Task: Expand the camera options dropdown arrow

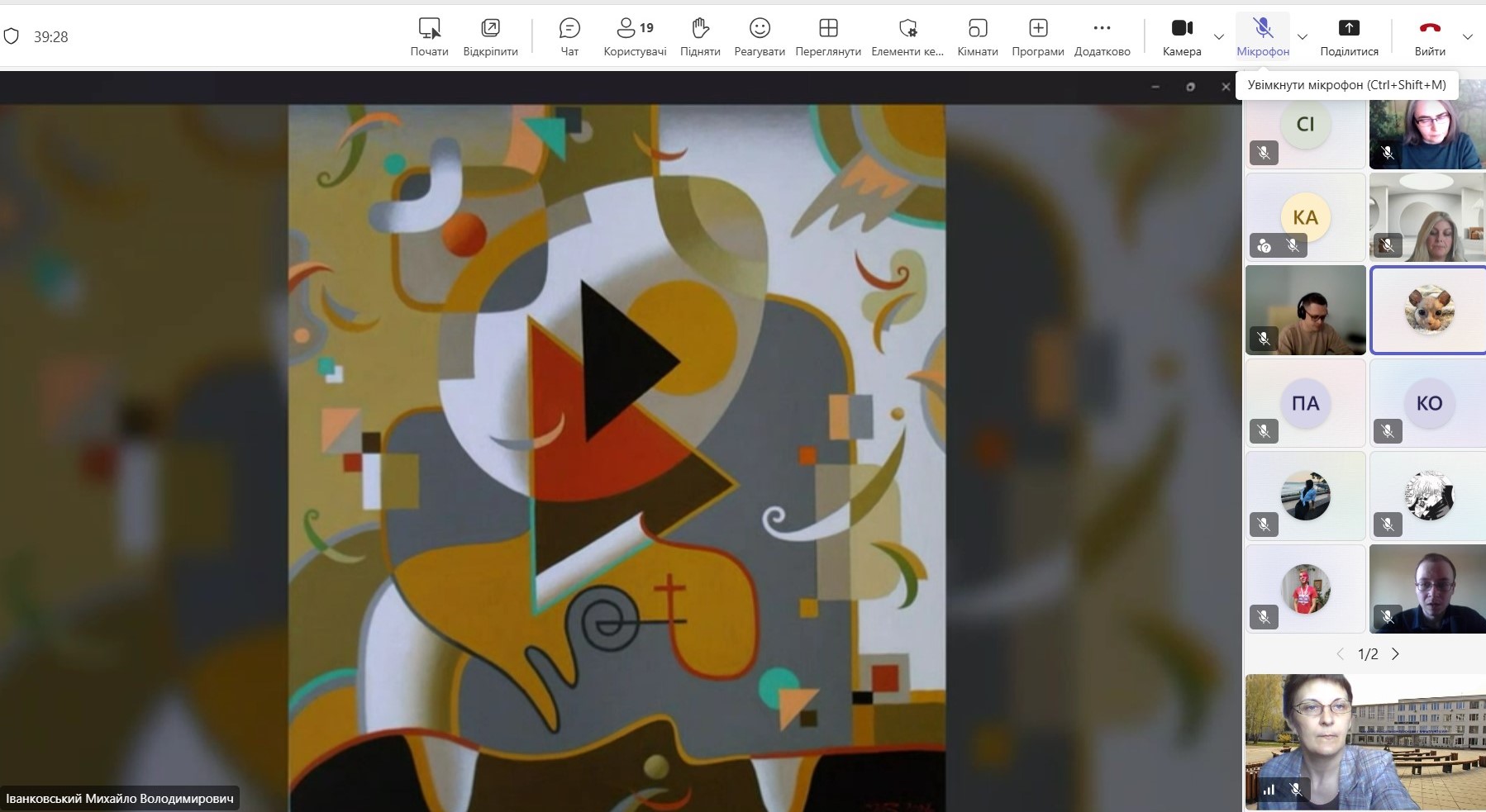Action: pyautogui.click(x=1218, y=37)
